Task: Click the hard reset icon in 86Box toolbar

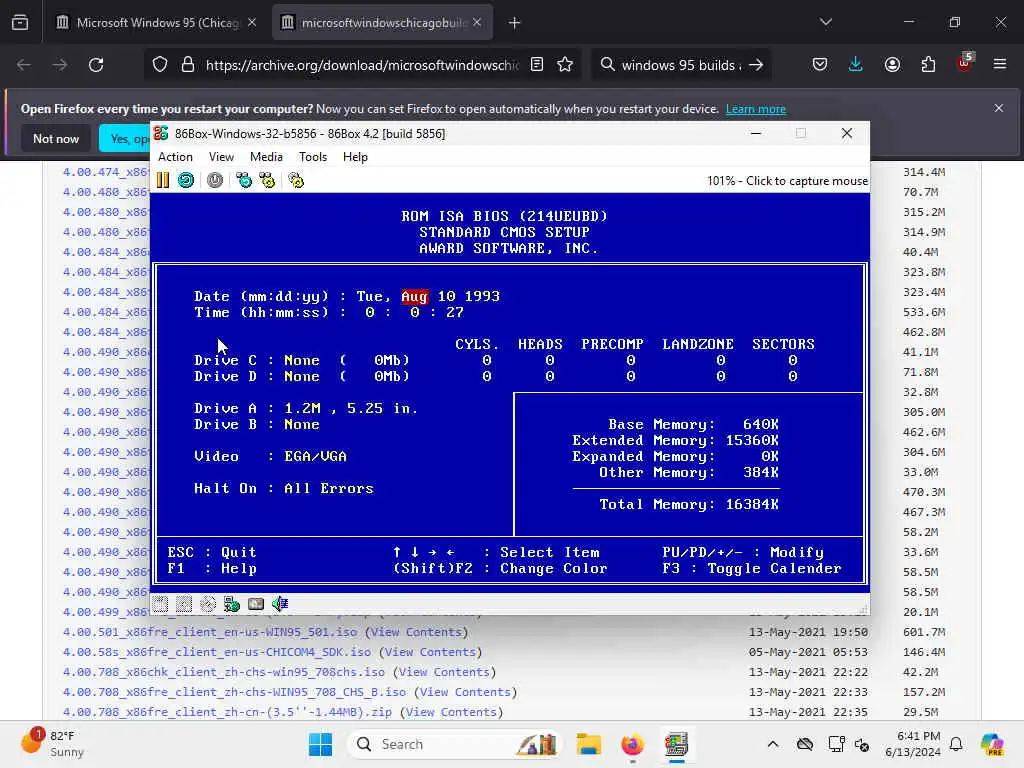Action: 186,180
